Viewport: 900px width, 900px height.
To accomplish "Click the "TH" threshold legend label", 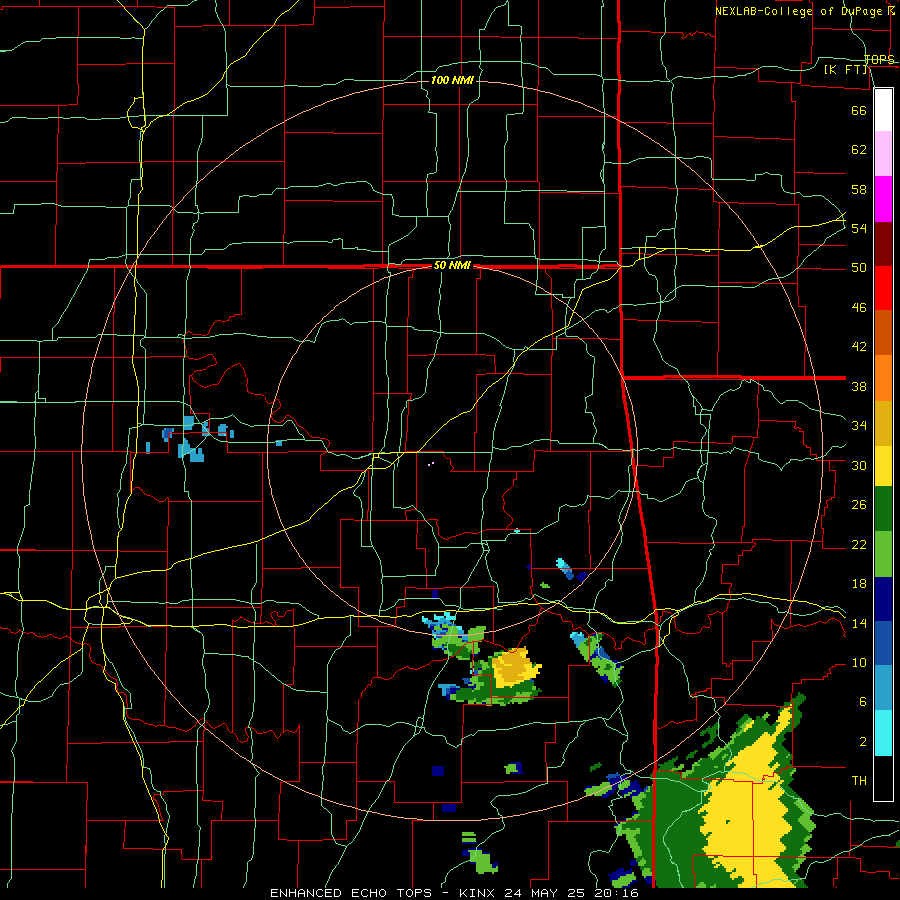I will tap(859, 781).
